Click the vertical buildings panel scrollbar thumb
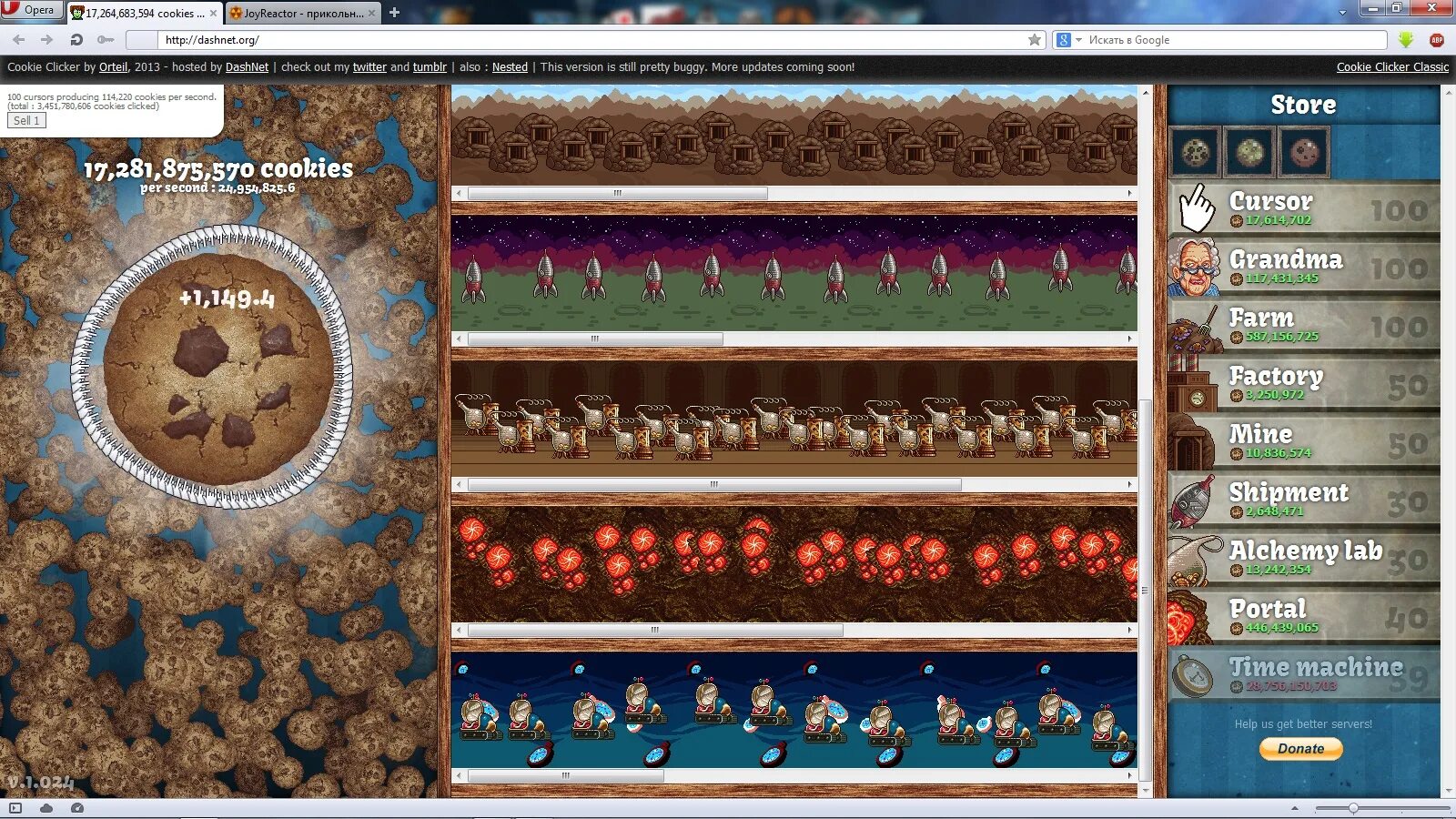Viewport: 1456px width, 819px height. (1145, 590)
